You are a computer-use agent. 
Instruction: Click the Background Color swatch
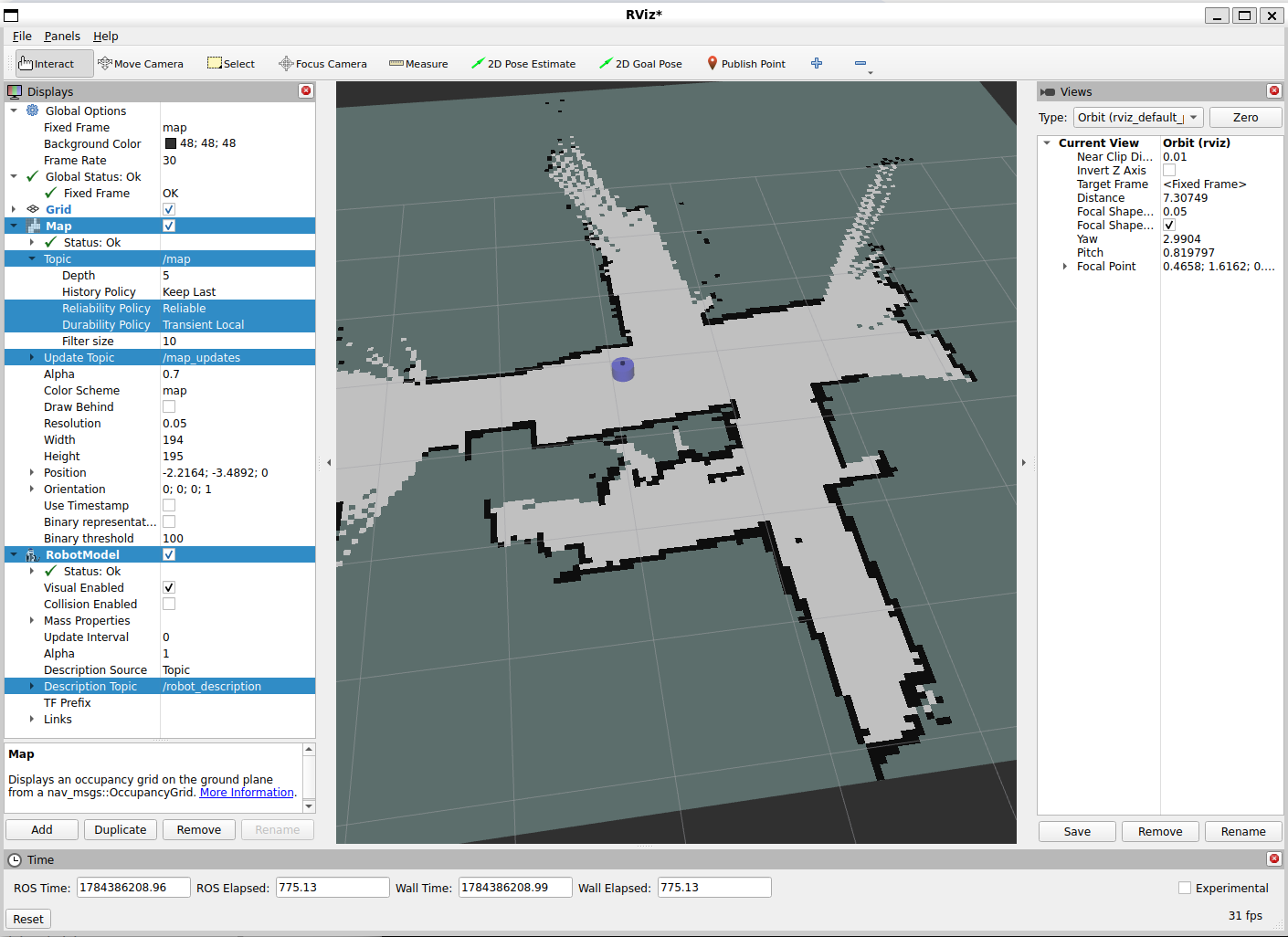point(170,143)
